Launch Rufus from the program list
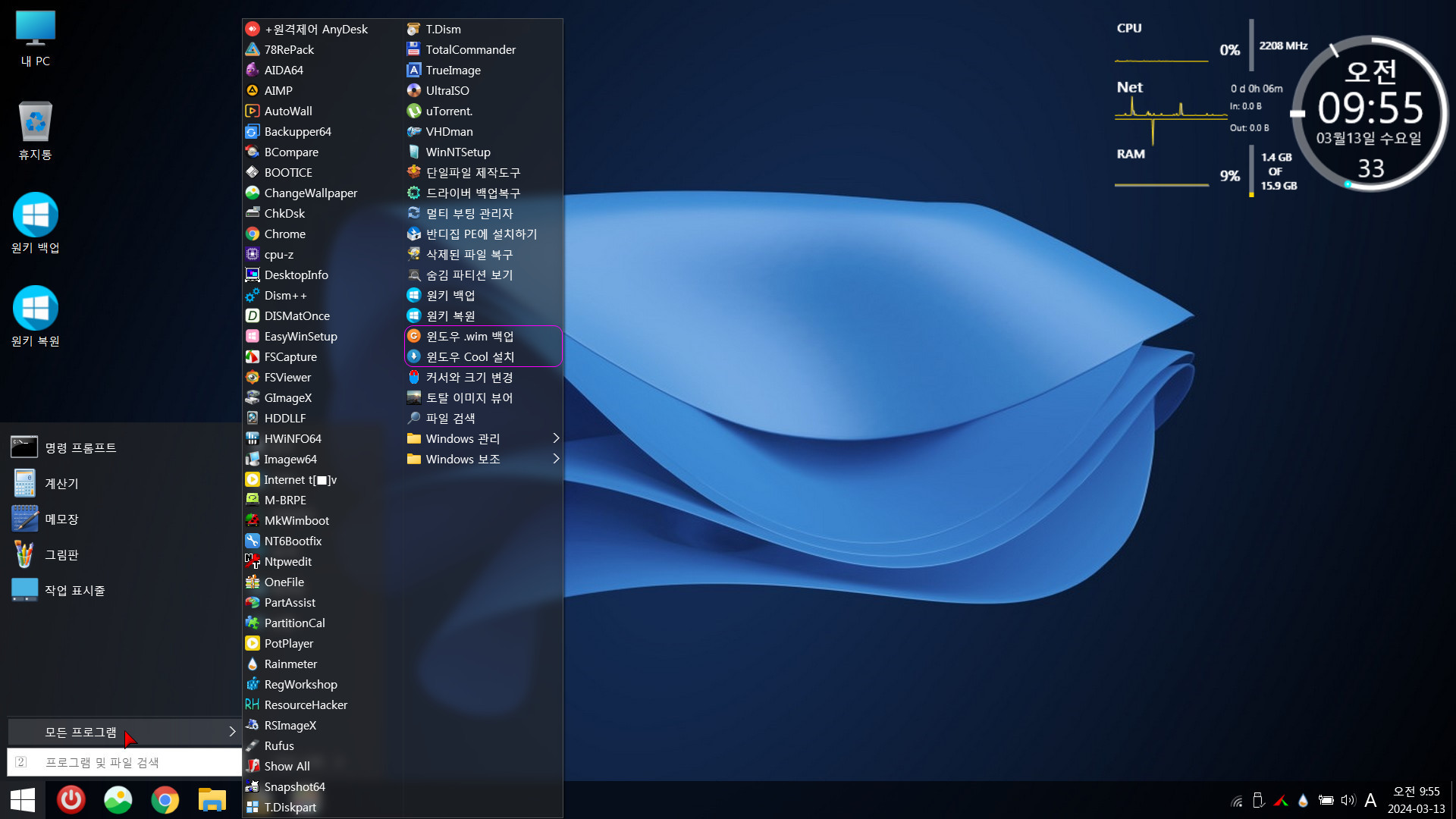This screenshot has height=819, width=1456. point(322,745)
